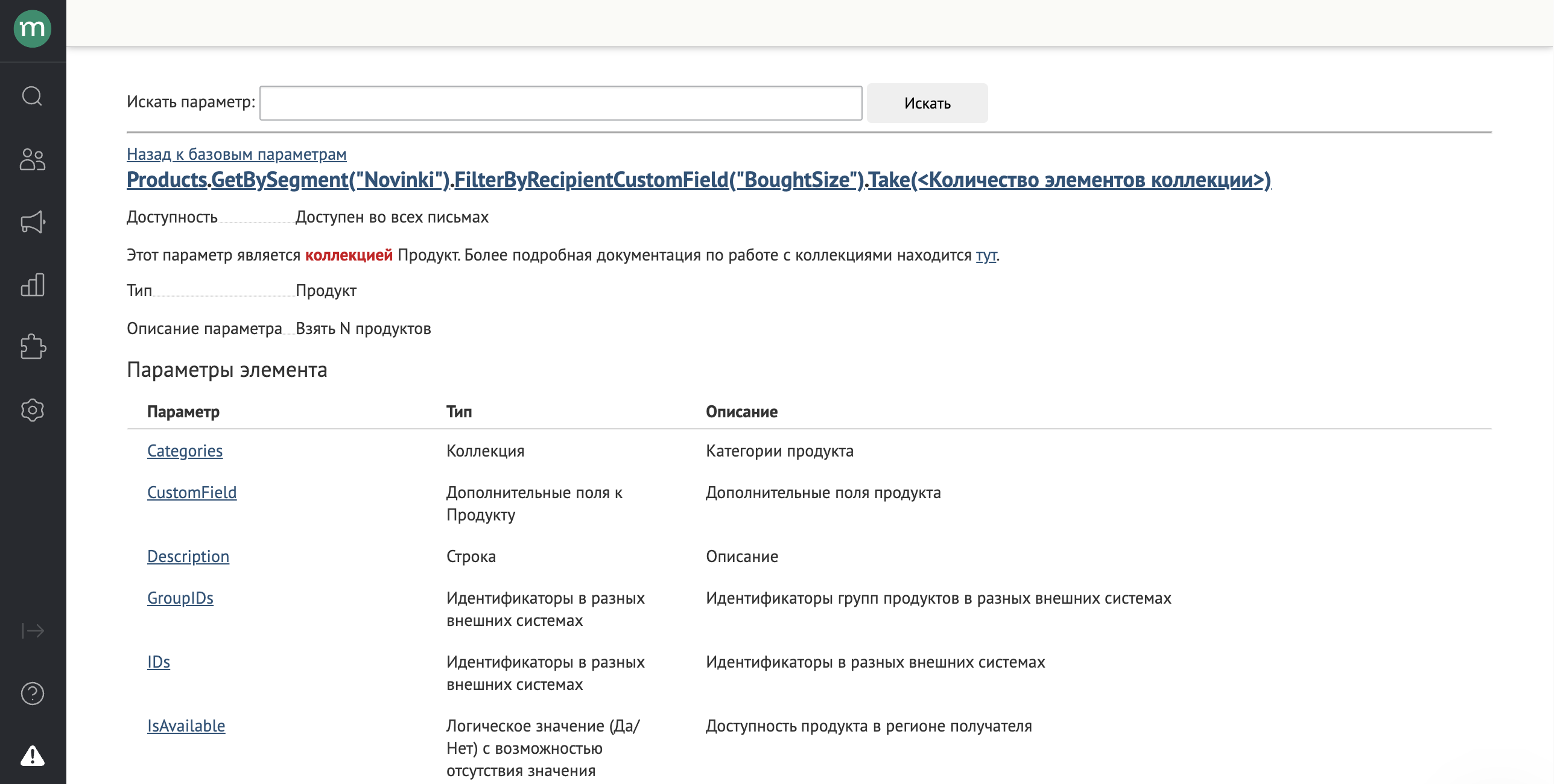The width and height of the screenshot is (1554, 784).
Task: Open the Mindbox logo home
Action: [33, 28]
